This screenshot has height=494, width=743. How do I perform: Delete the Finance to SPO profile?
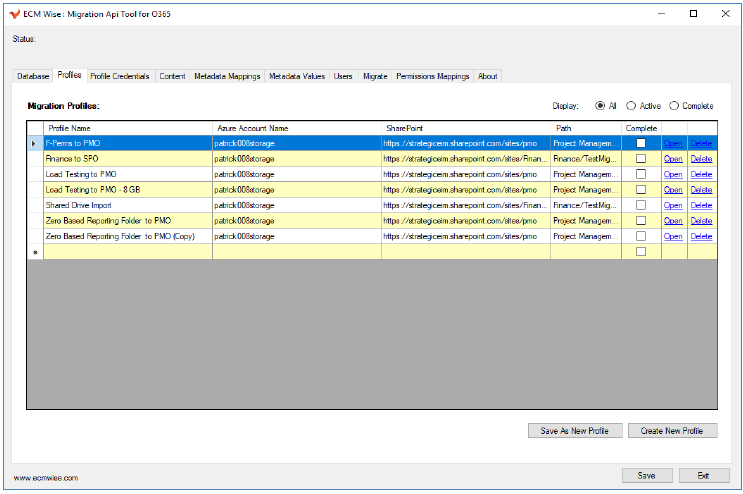click(701, 159)
